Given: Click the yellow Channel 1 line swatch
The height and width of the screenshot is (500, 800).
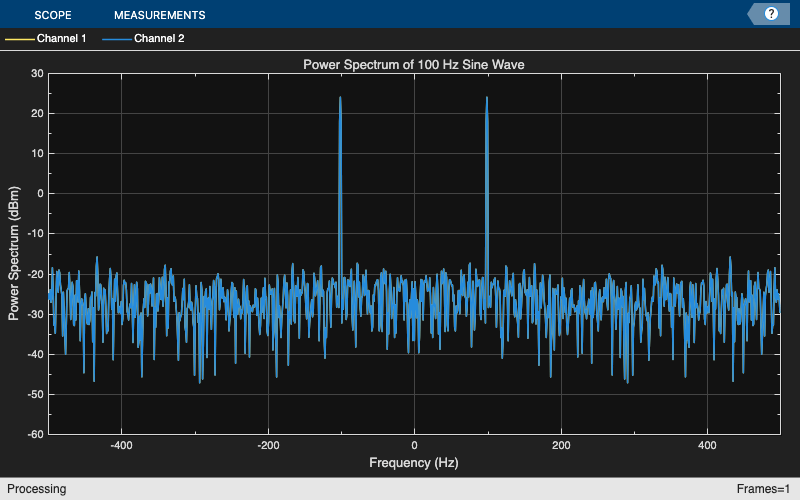Looking at the screenshot, I should tap(20, 39).
